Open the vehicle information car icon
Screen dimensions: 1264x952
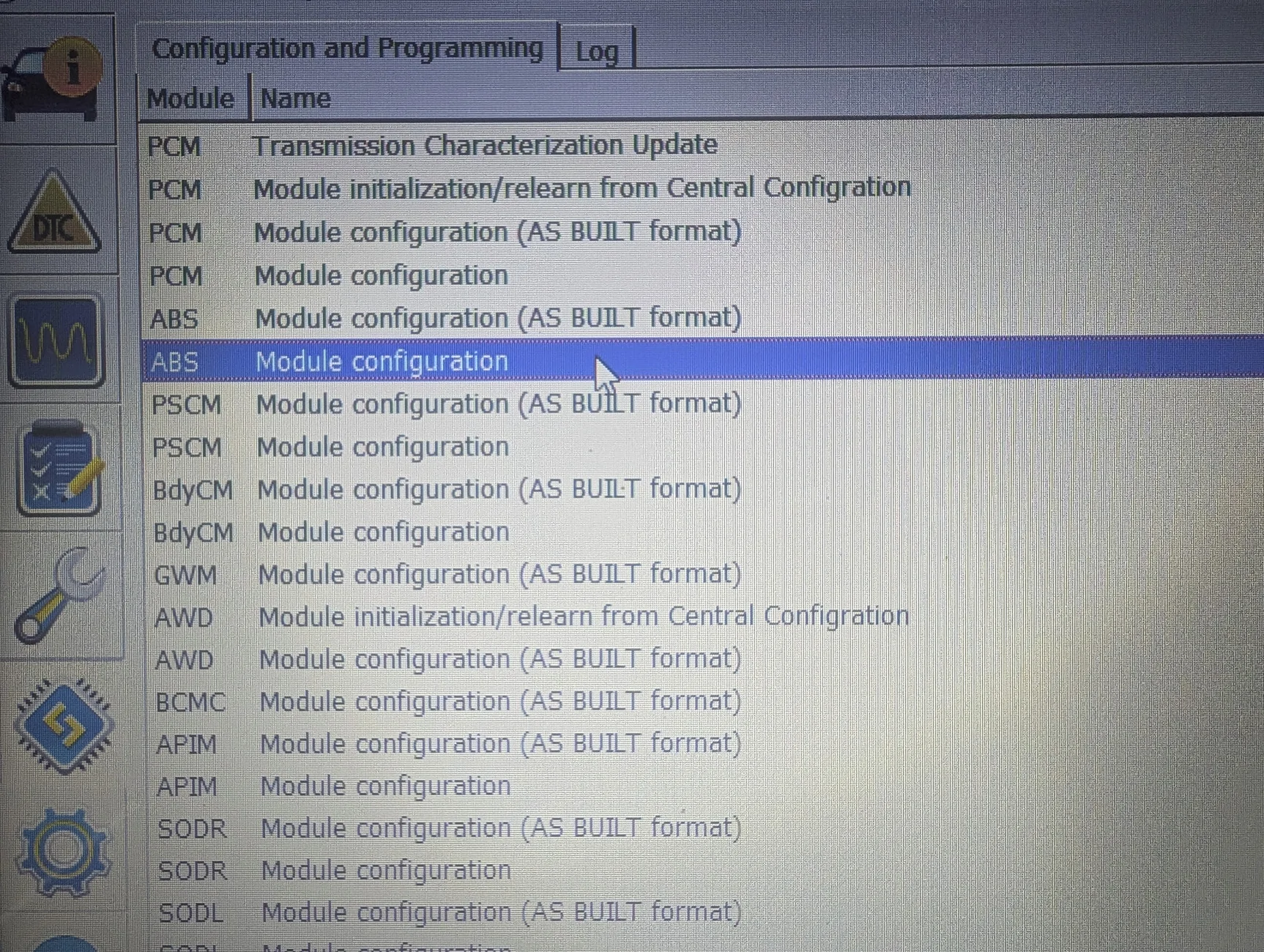(x=53, y=79)
